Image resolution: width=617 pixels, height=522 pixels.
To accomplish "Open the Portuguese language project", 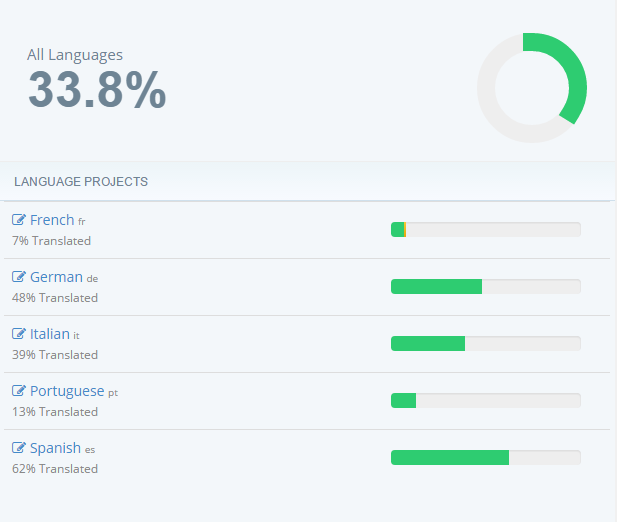I will pos(67,391).
